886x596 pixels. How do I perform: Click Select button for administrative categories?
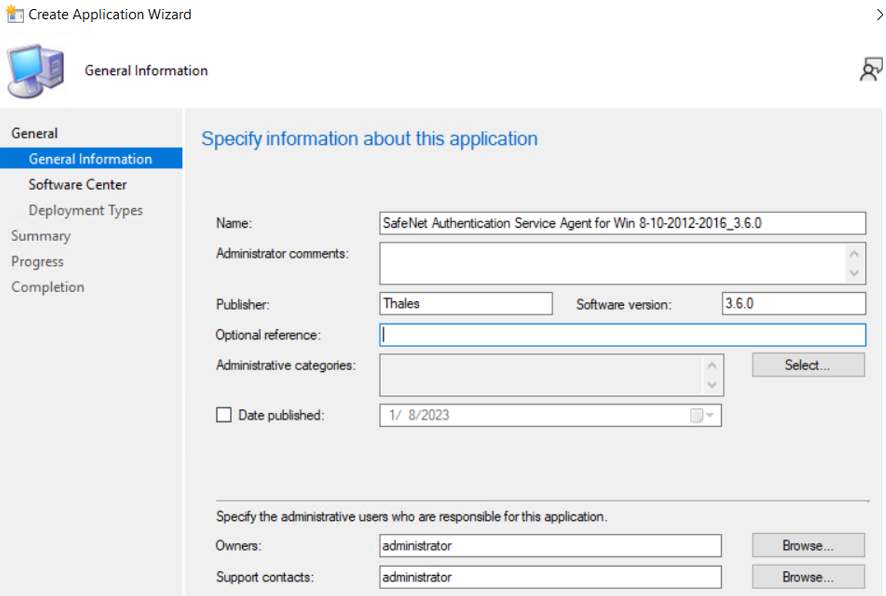(x=808, y=365)
